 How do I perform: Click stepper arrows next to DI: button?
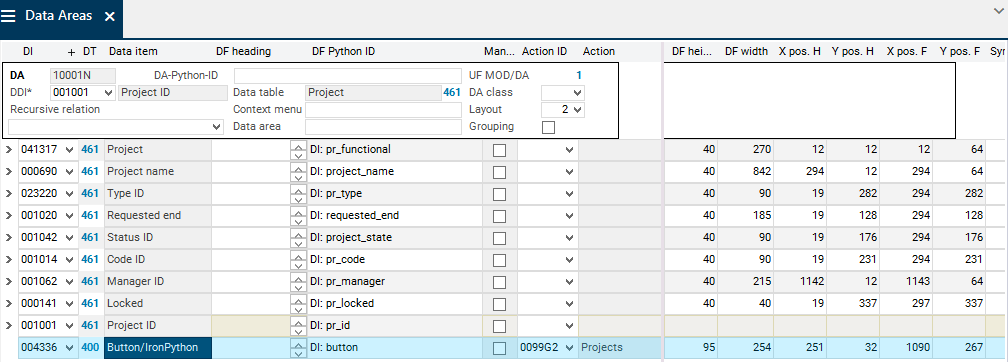pos(298,348)
